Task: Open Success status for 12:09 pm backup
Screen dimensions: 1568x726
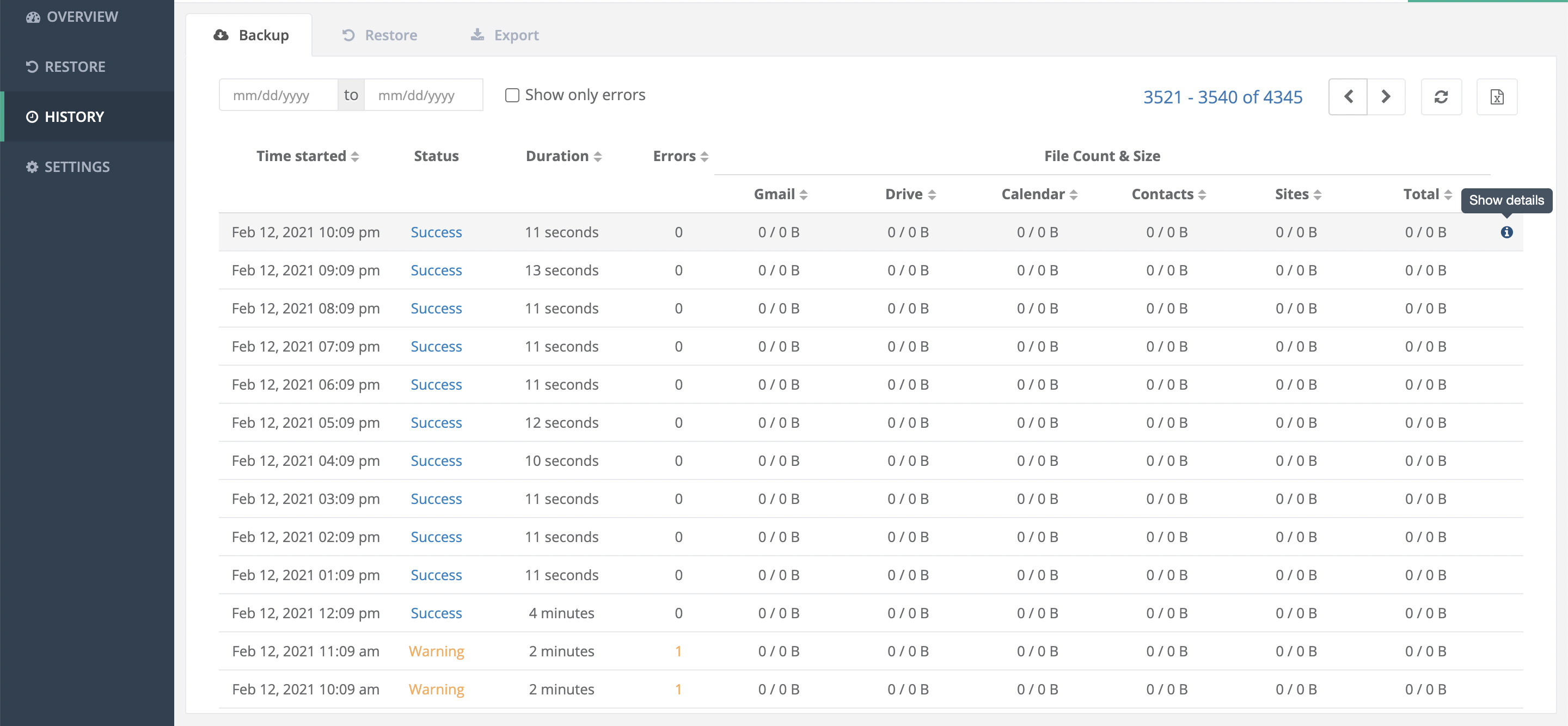Action: pos(436,613)
